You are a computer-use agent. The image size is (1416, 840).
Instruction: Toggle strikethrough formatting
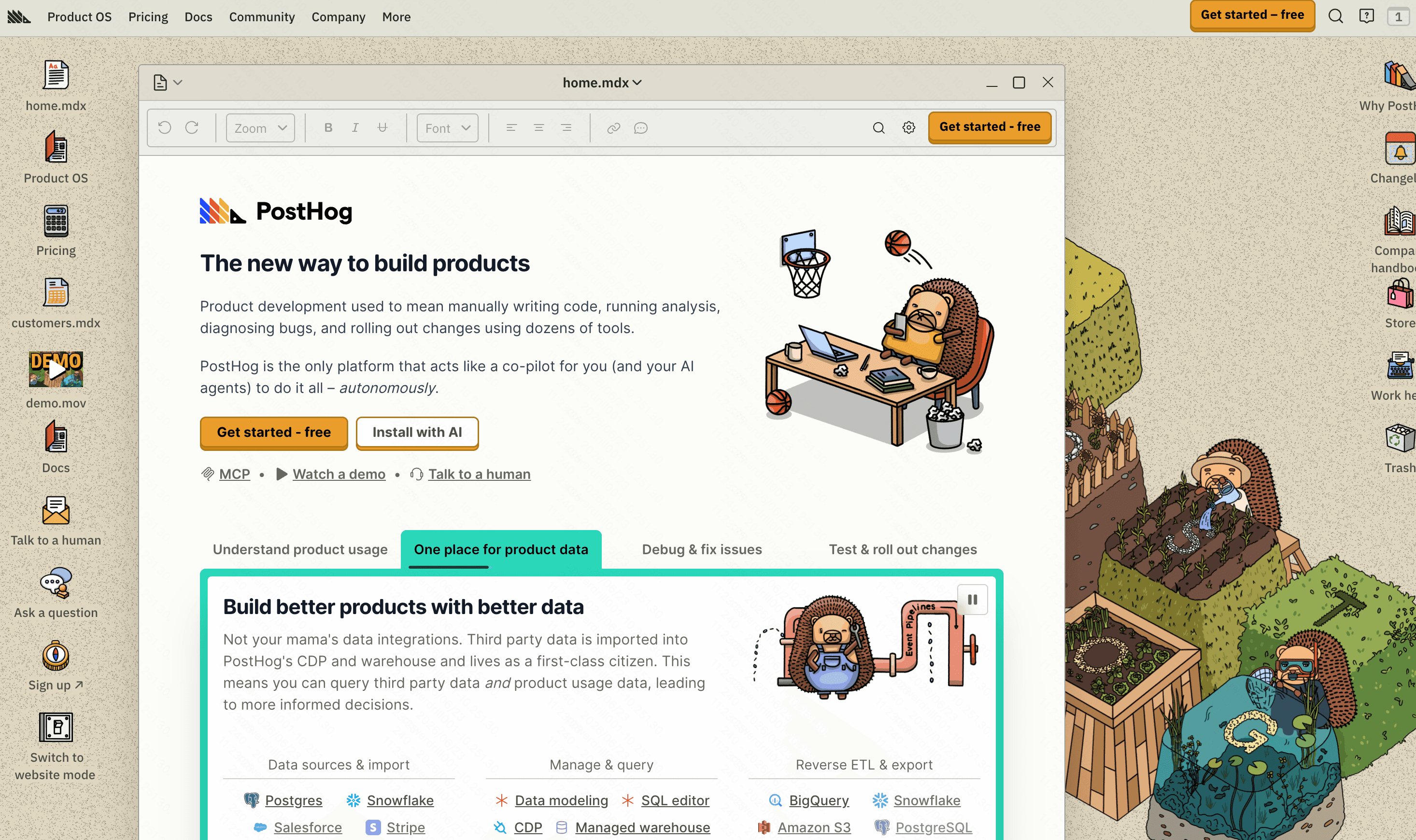click(382, 128)
